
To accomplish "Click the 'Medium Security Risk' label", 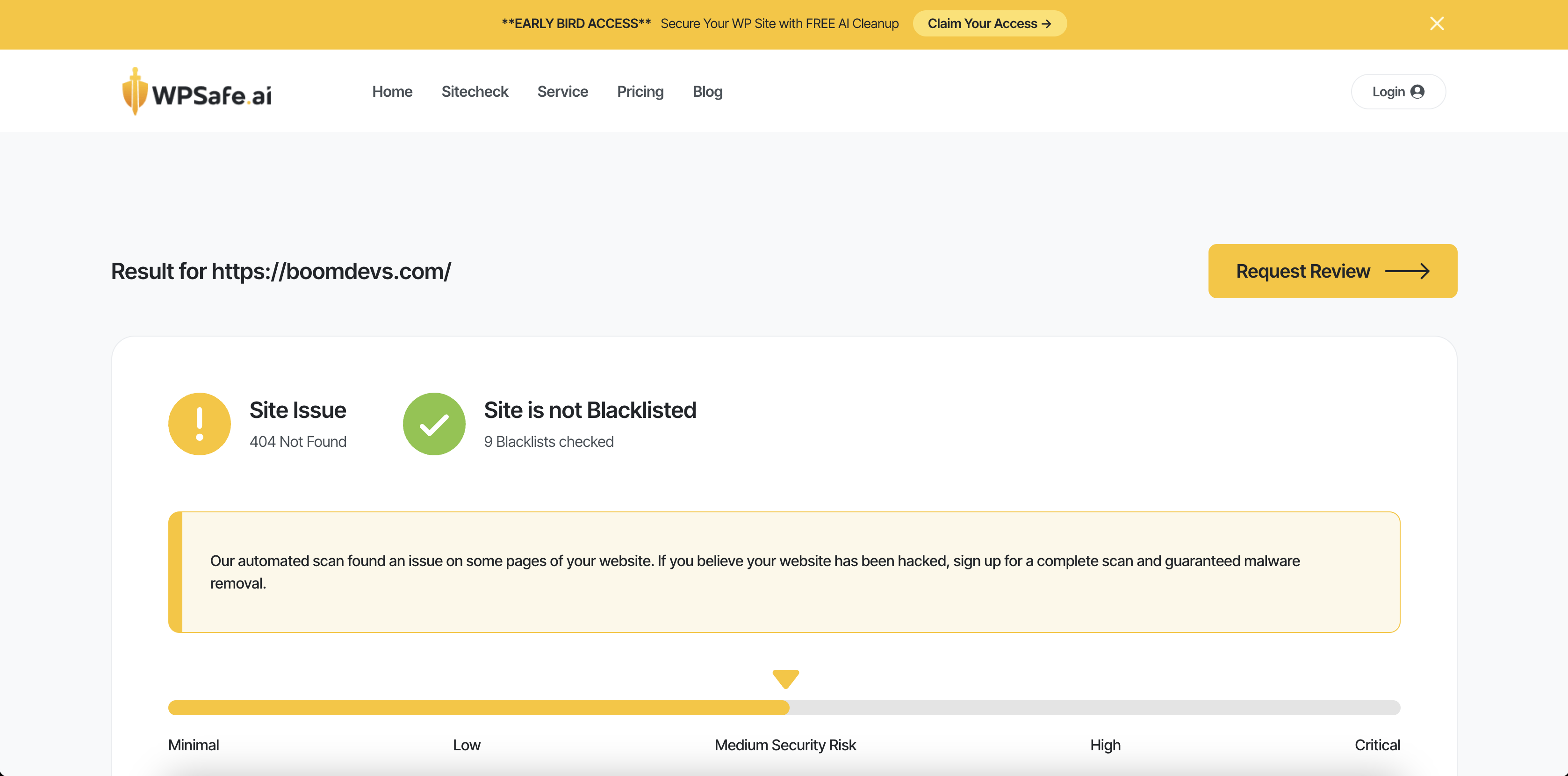I will point(785,745).
